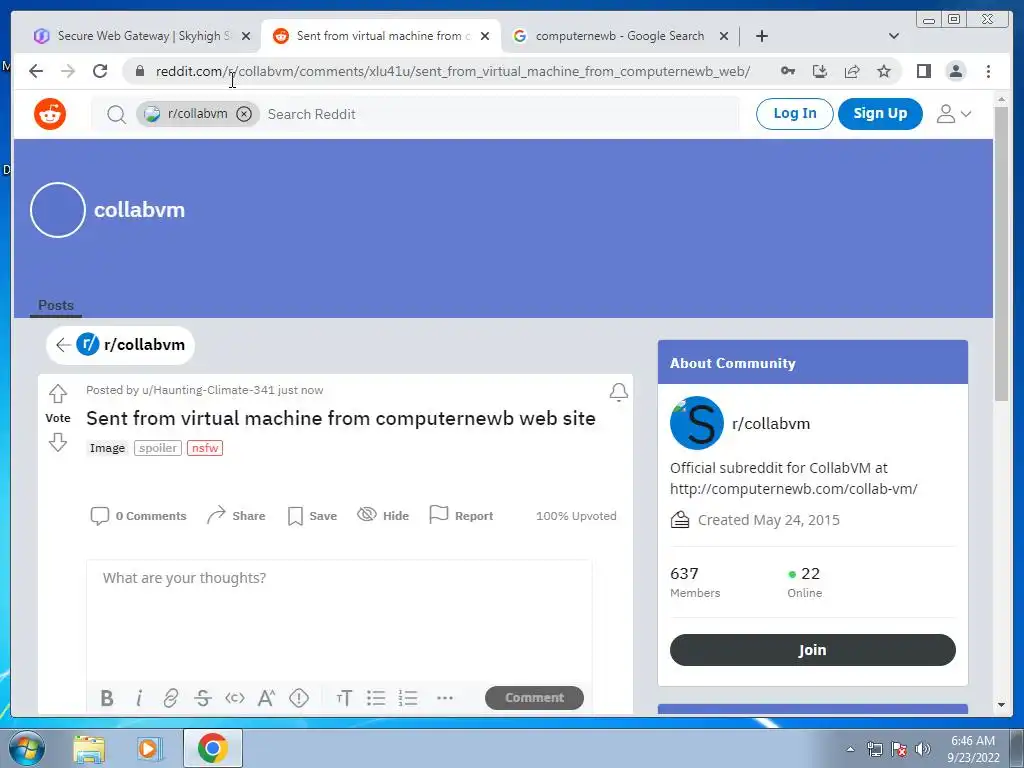Share this post
The image size is (1024, 768).
pos(236,516)
